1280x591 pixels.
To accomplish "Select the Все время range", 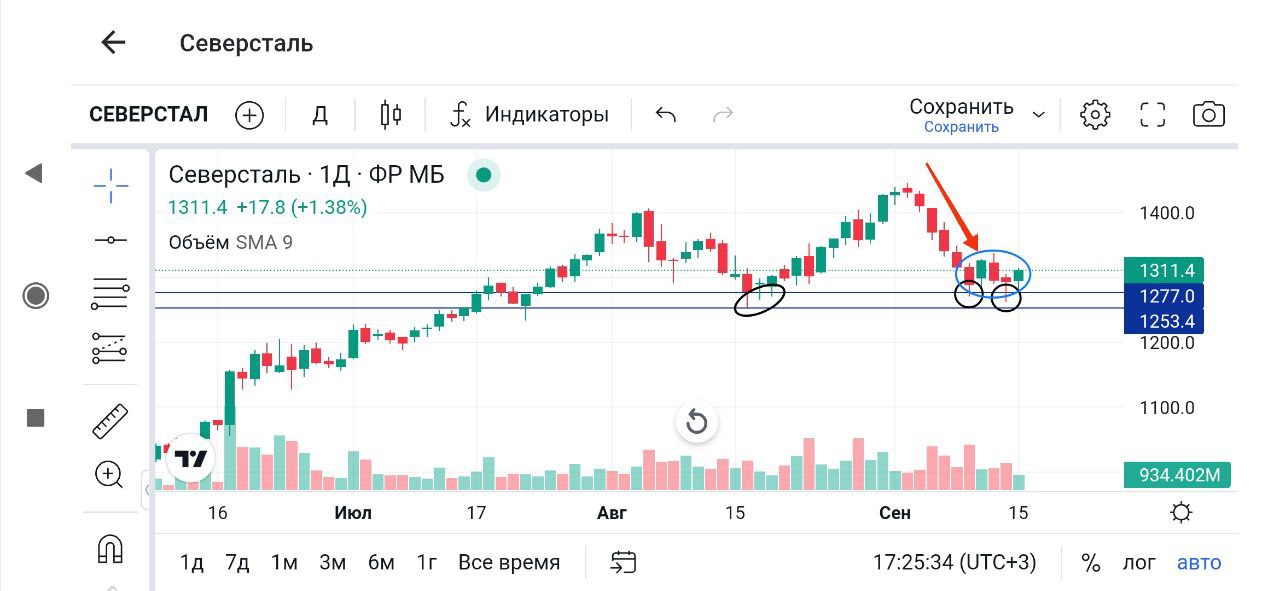I will (509, 562).
